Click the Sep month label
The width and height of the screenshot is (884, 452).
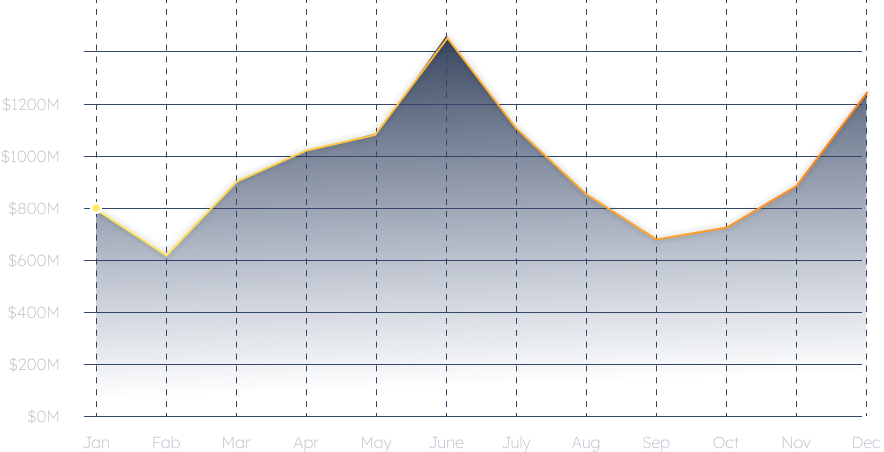pos(656,443)
